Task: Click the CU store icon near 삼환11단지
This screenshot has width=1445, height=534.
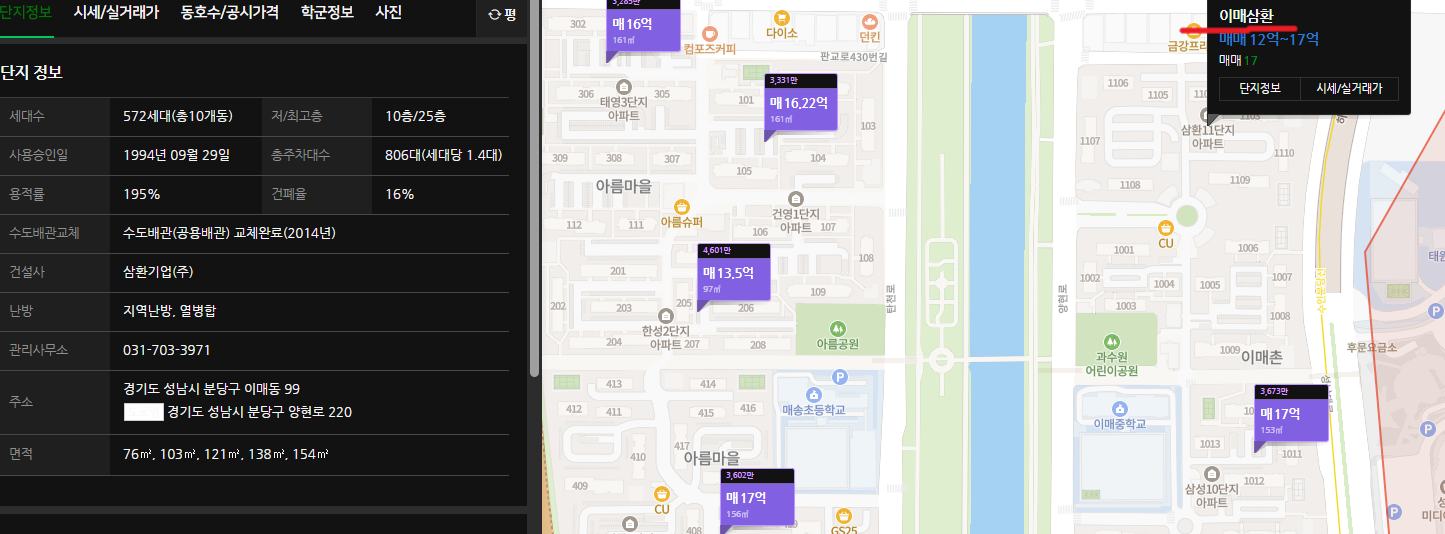Action: [x=1165, y=228]
